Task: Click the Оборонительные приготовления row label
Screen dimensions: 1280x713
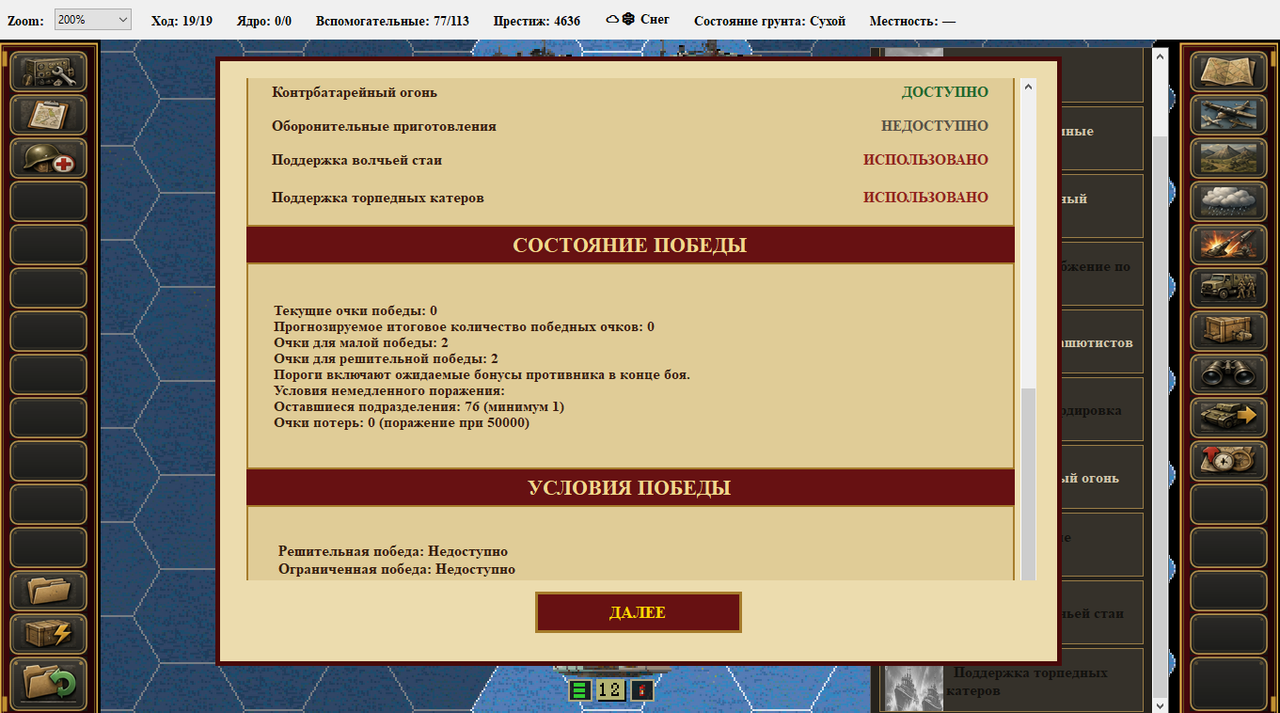Action: (x=384, y=126)
